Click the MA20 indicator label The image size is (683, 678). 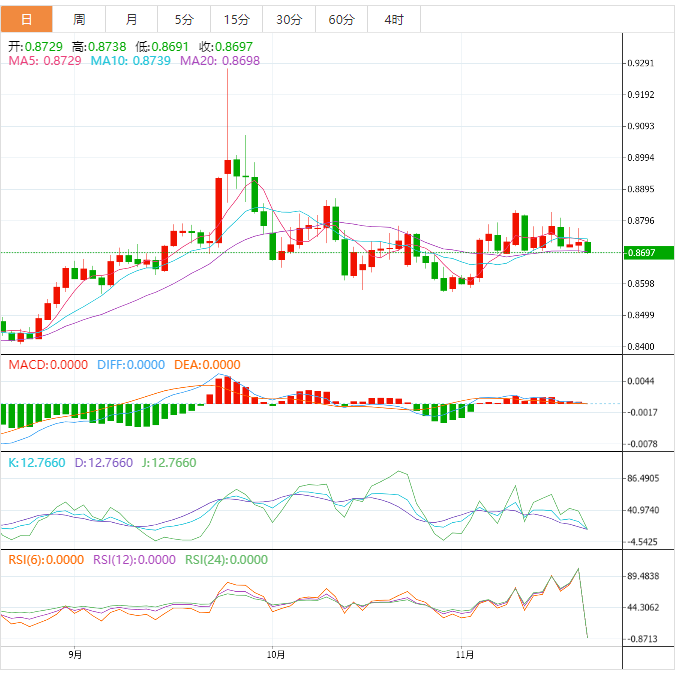(219, 61)
